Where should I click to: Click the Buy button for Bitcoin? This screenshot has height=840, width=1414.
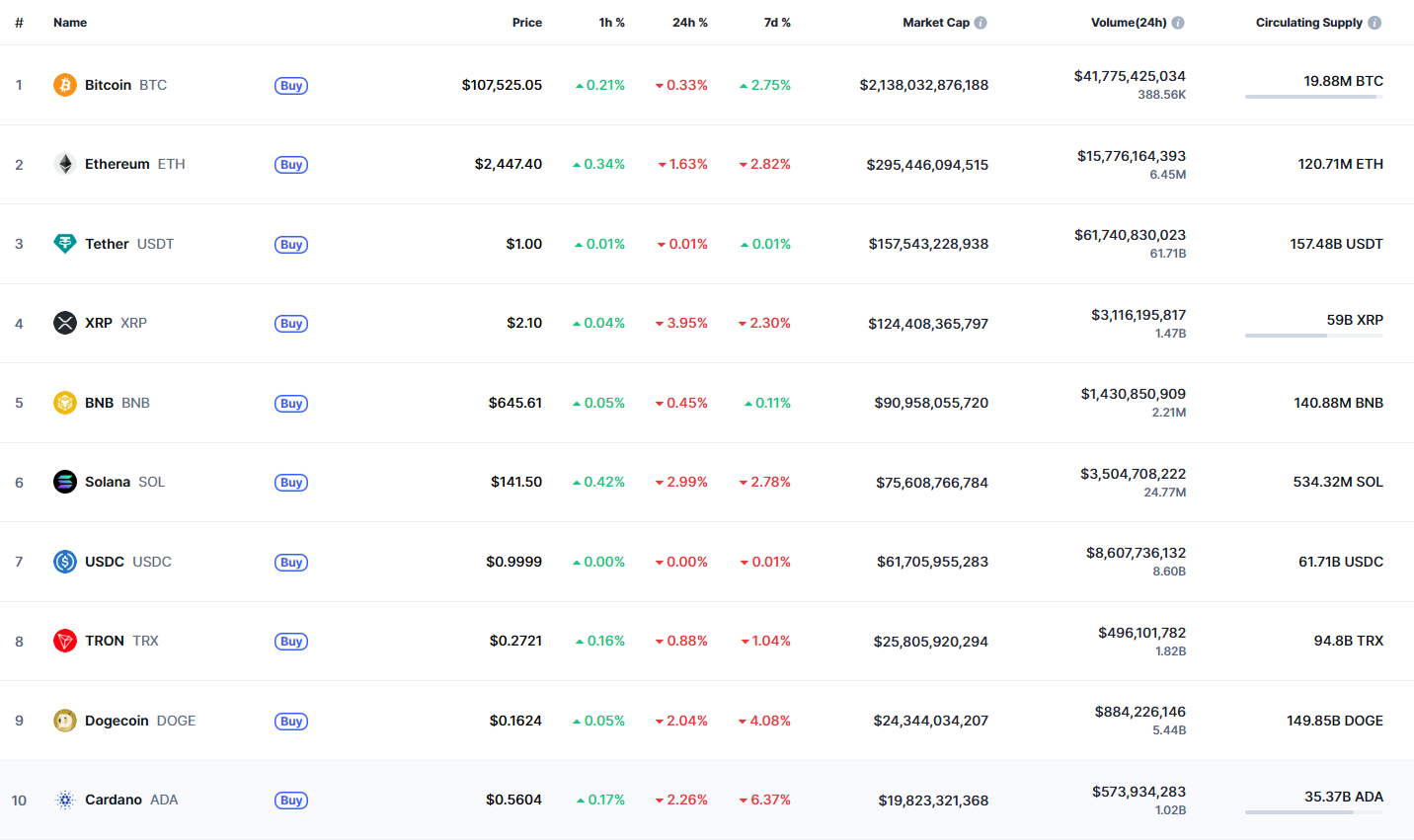click(291, 86)
